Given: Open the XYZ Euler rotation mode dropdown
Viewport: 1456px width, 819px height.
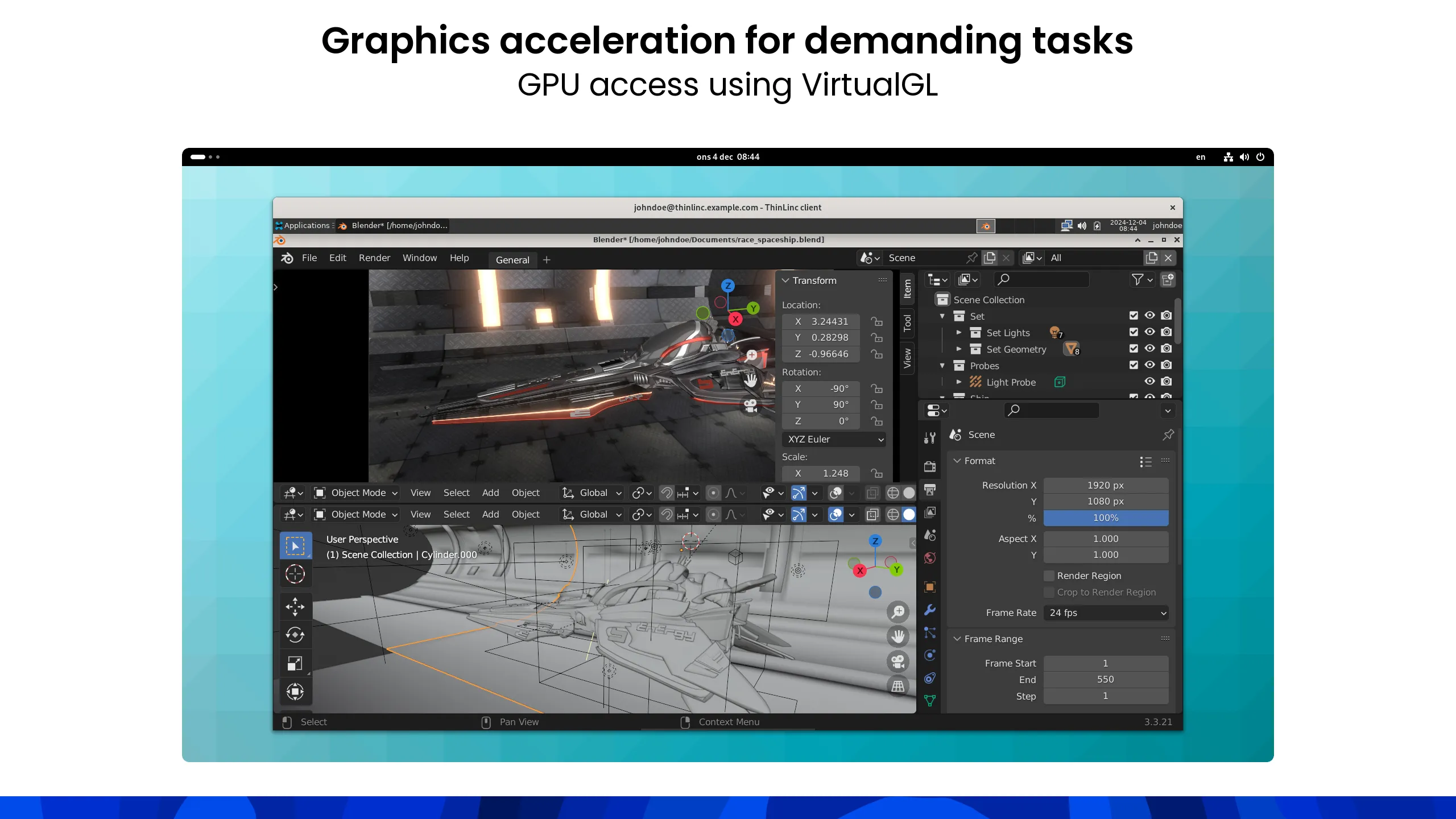Looking at the screenshot, I should [834, 439].
